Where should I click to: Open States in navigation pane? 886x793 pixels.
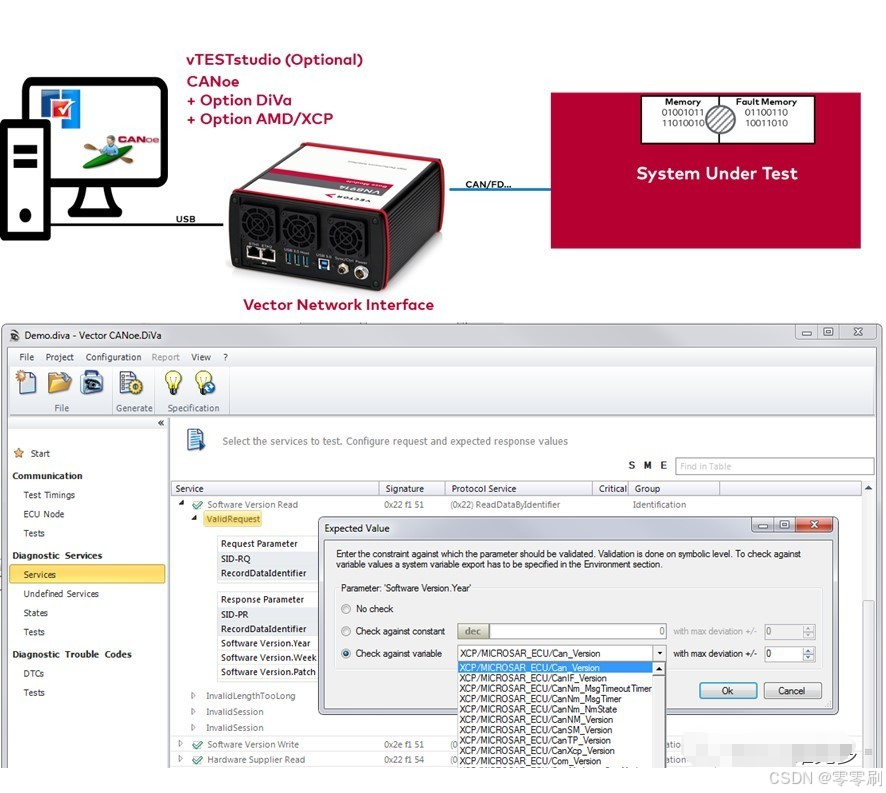[36, 613]
